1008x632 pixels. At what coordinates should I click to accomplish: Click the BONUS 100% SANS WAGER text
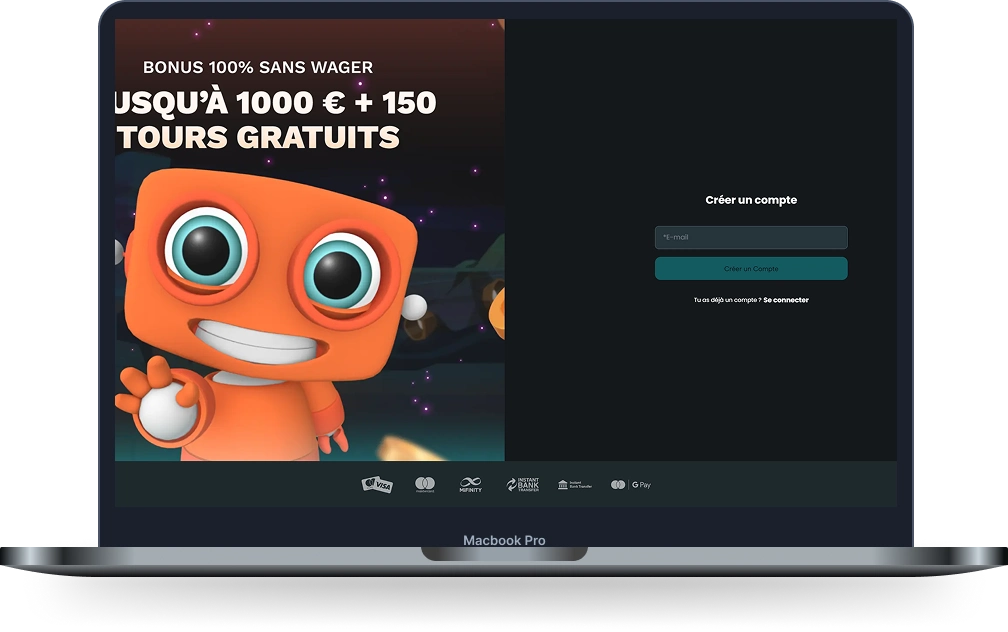coord(258,67)
